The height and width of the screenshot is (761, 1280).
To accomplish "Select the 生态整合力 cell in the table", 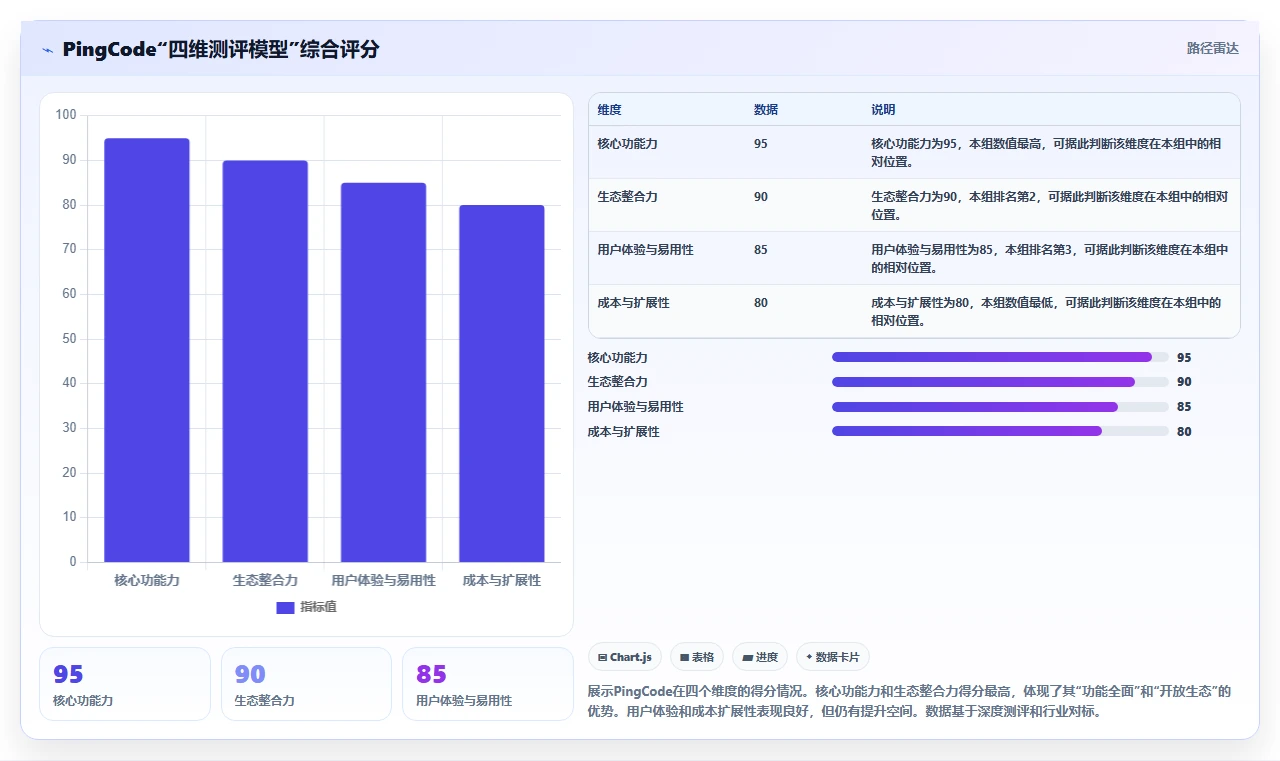I will pos(627,197).
